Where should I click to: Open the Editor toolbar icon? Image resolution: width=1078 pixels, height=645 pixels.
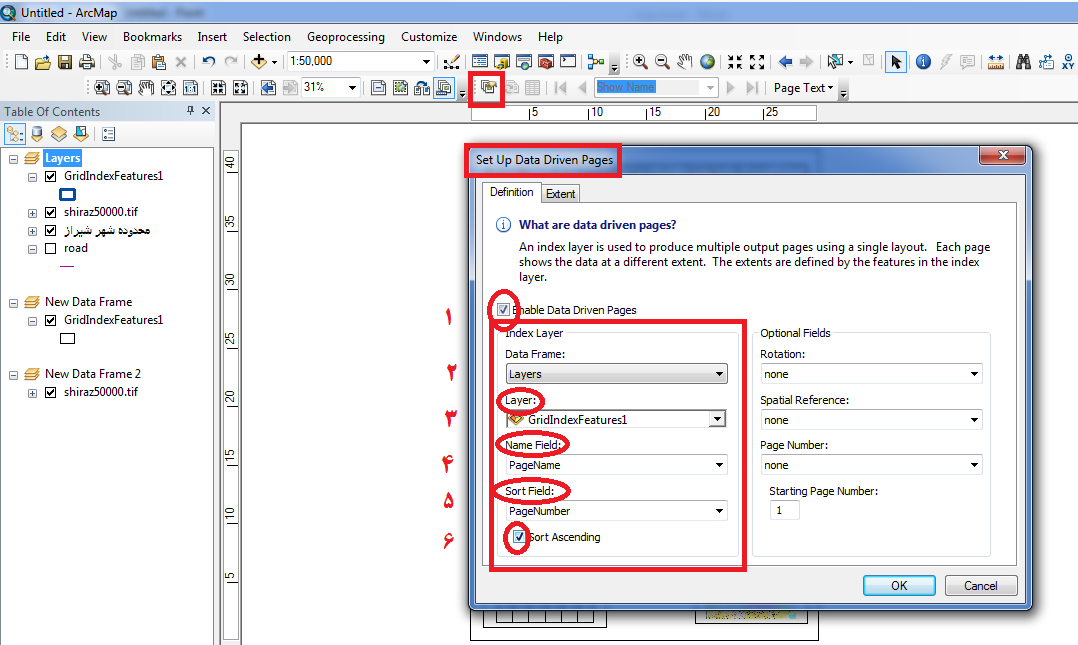[x=451, y=62]
